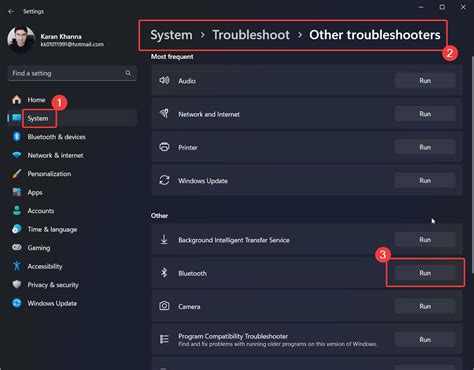Click the Windows Update sidebar icon

[x=17, y=303]
